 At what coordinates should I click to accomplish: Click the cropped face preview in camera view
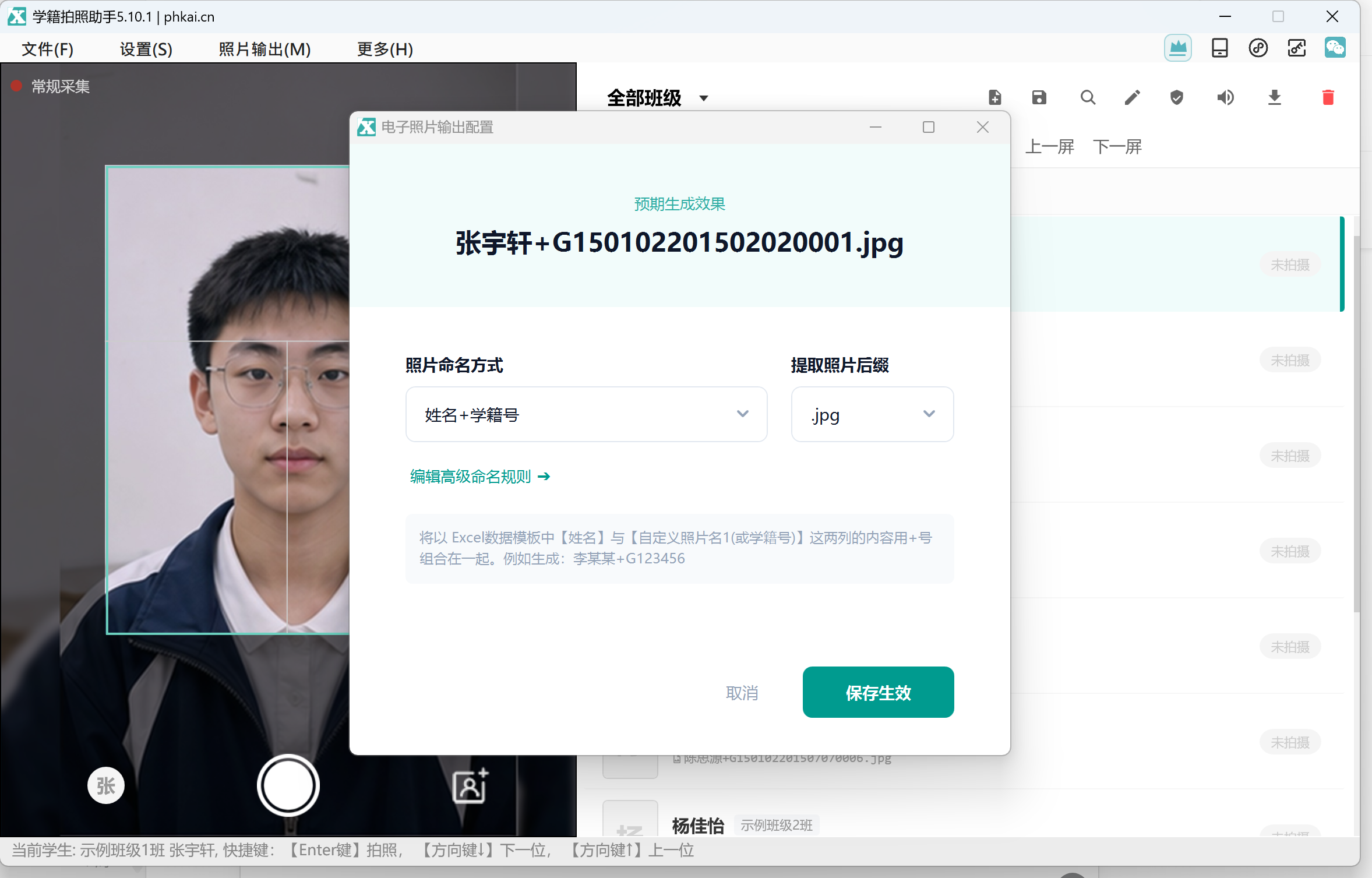(x=228, y=400)
